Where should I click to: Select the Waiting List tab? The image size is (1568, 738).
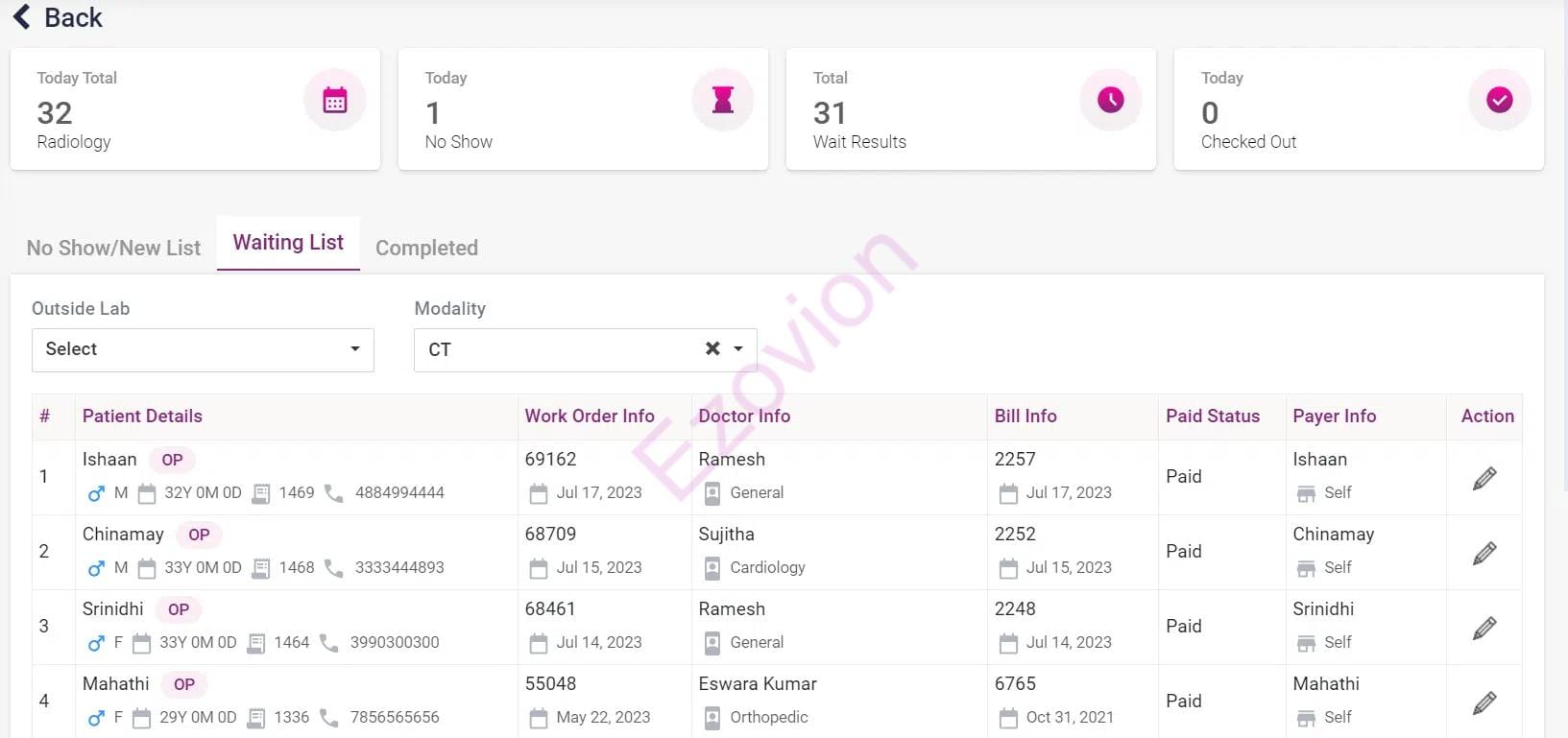[288, 243]
